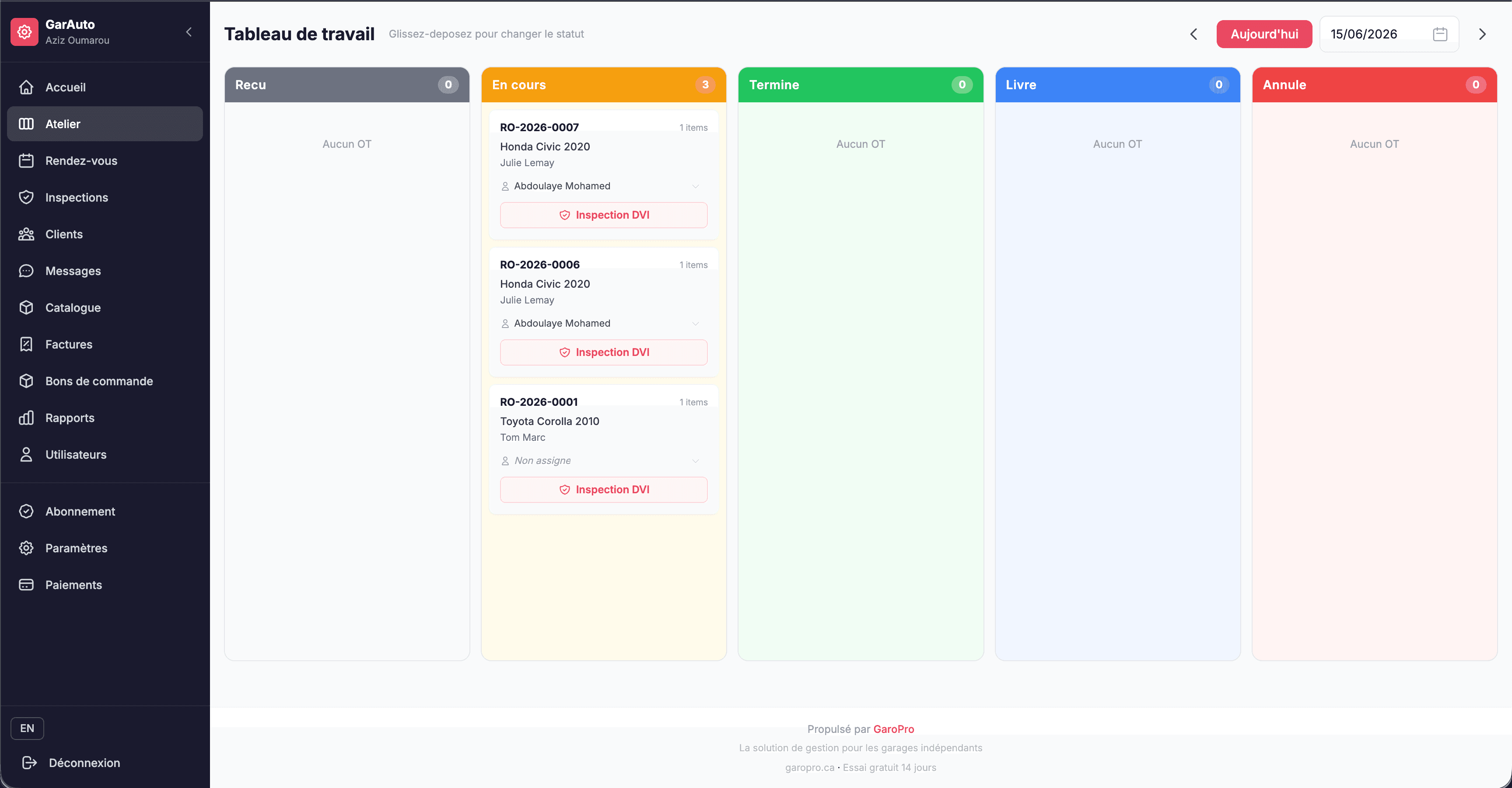This screenshot has width=1512, height=788.
Task: Click the Factures receipt icon
Action: pyautogui.click(x=26, y=344)
